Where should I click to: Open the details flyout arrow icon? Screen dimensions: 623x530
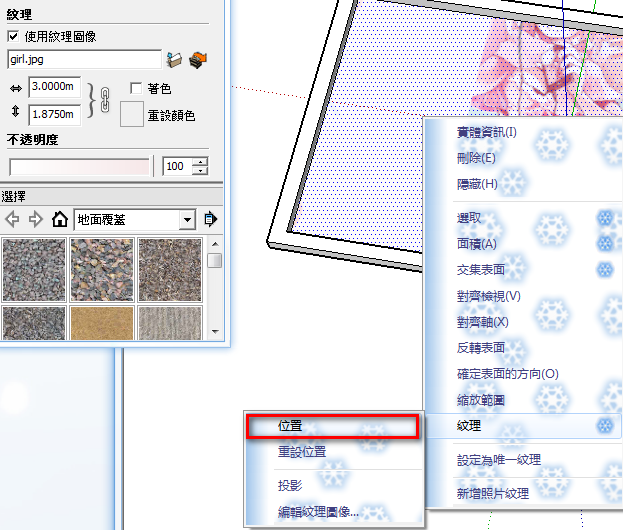point(210,219)
